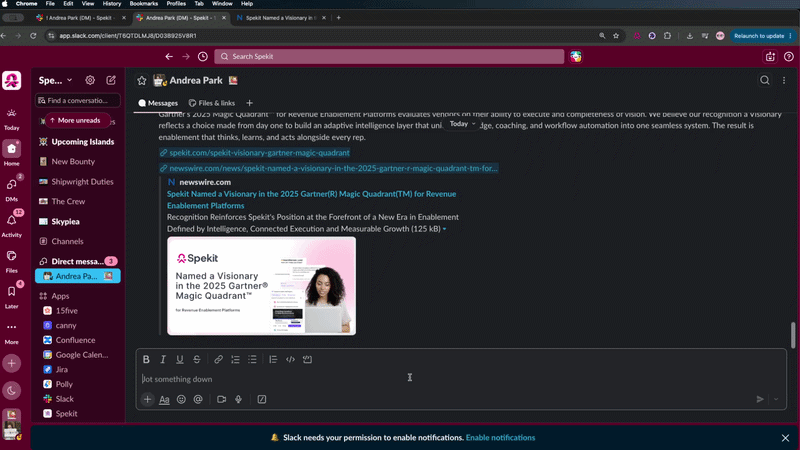Viewport: 800px width, 450px height.
Task: Open the Files sidebar view
Action: point(11,260)
